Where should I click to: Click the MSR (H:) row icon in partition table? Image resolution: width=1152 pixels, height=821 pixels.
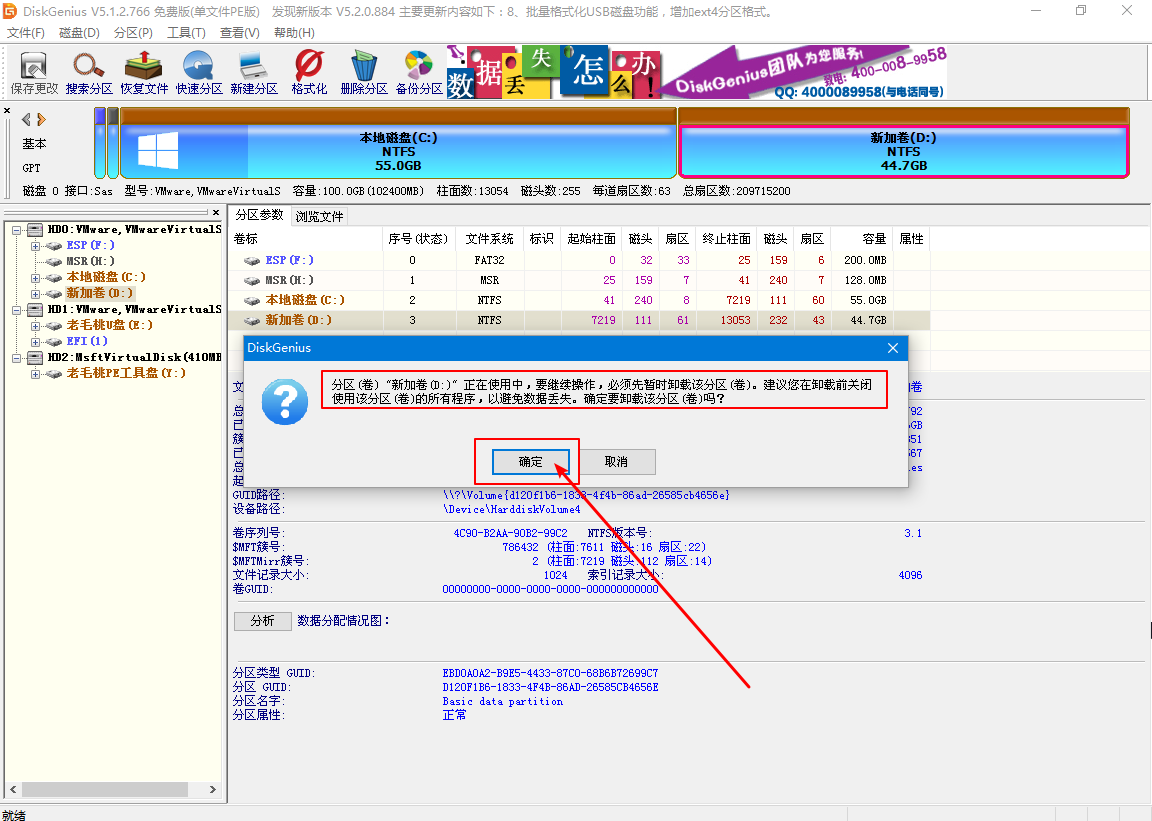[x=252, y=281]
